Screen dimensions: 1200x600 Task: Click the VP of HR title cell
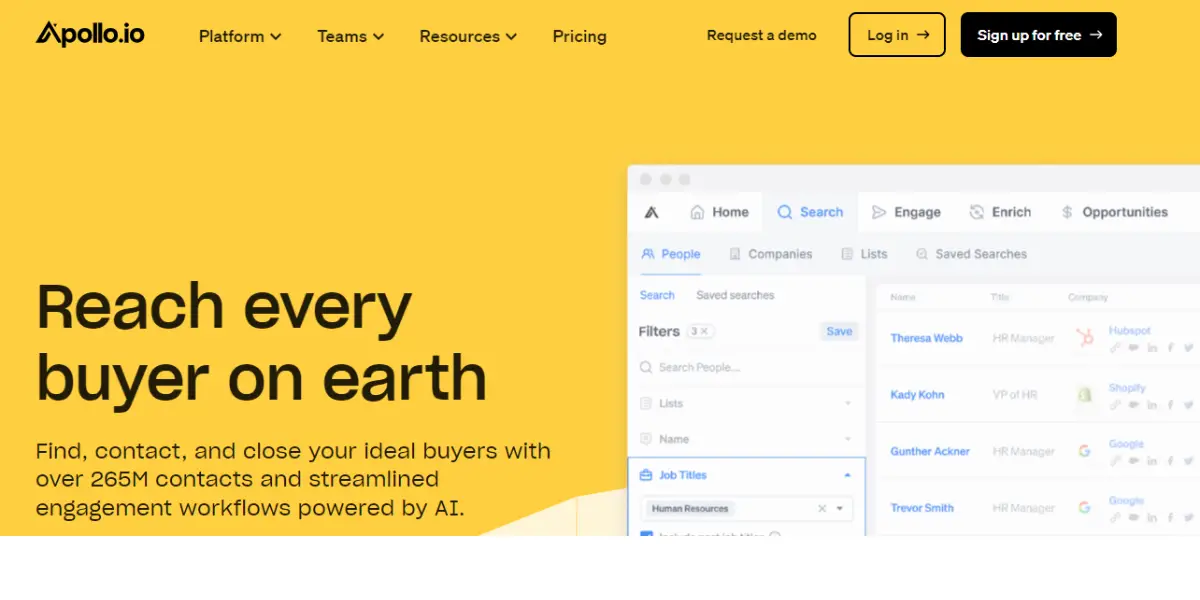click(1015, 395)
